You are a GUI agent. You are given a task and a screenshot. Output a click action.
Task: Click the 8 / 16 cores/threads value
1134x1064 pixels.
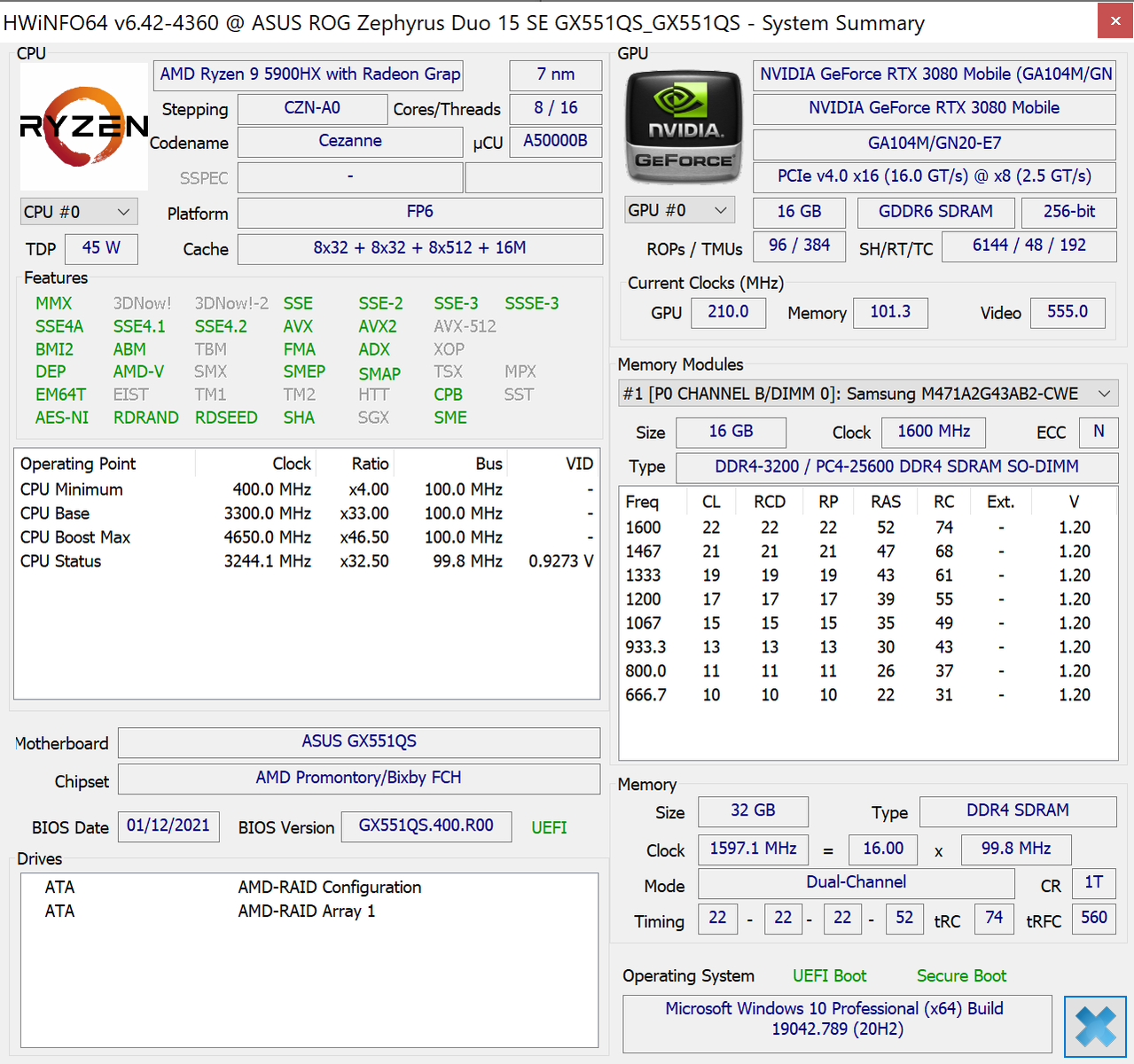[556, 108]
